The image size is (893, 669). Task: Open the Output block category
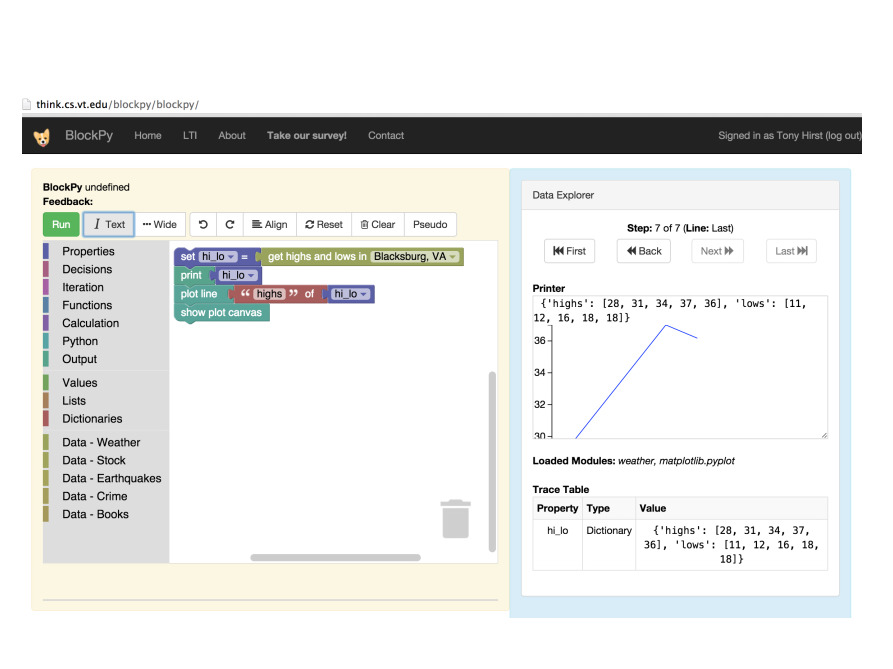[80, 359]
